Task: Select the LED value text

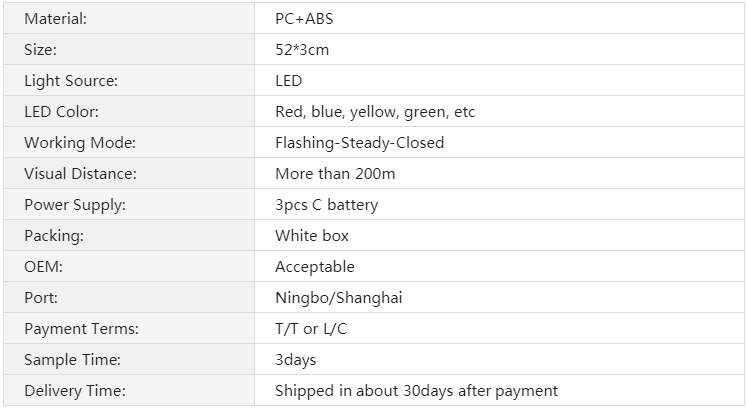Action: (289, 81)
